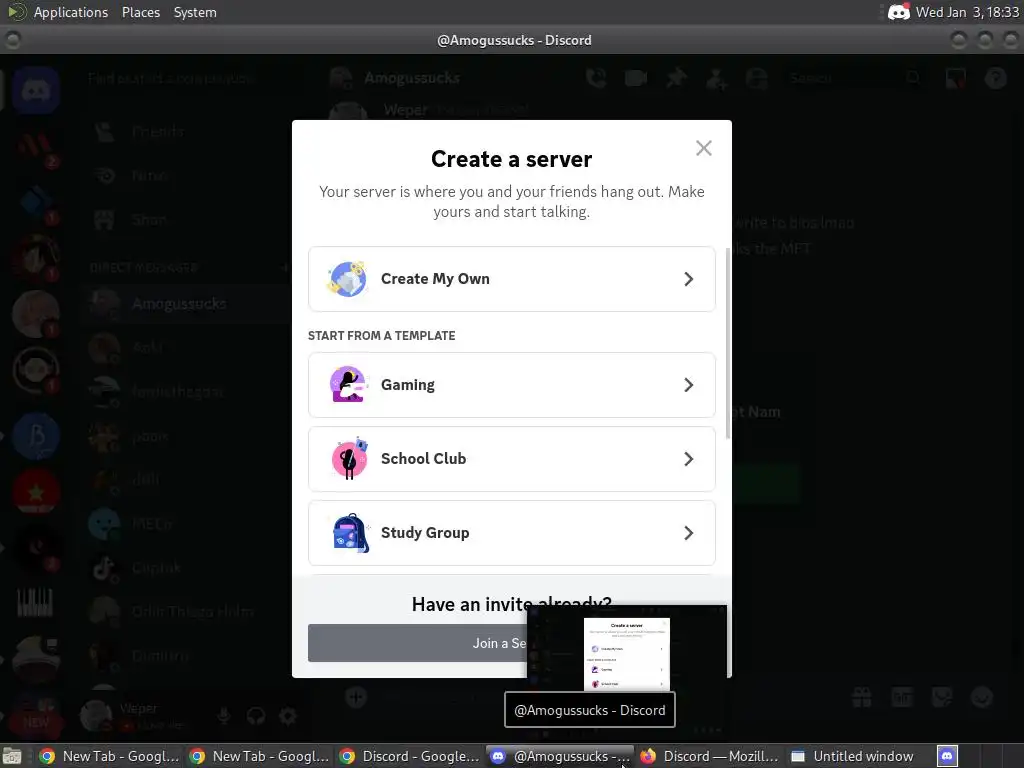Screen dimensions: 1024x768
Task: Open the System menu
Action: [195, 12]
